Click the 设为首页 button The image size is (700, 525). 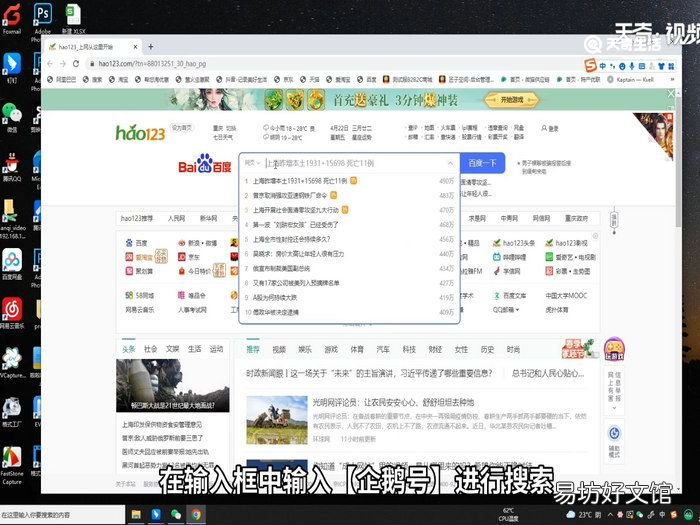click(x=182, y=128)
